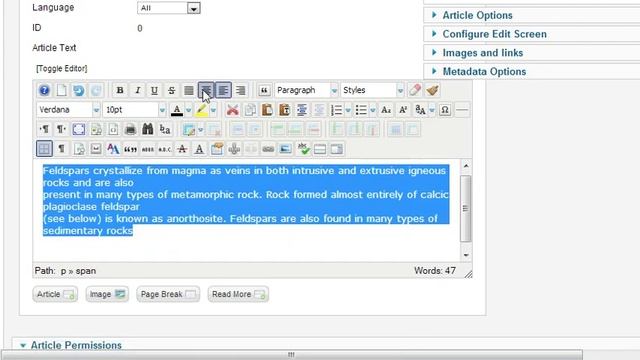
Task: Toggle justify full alignment
Action: click(x=189, y=90)
